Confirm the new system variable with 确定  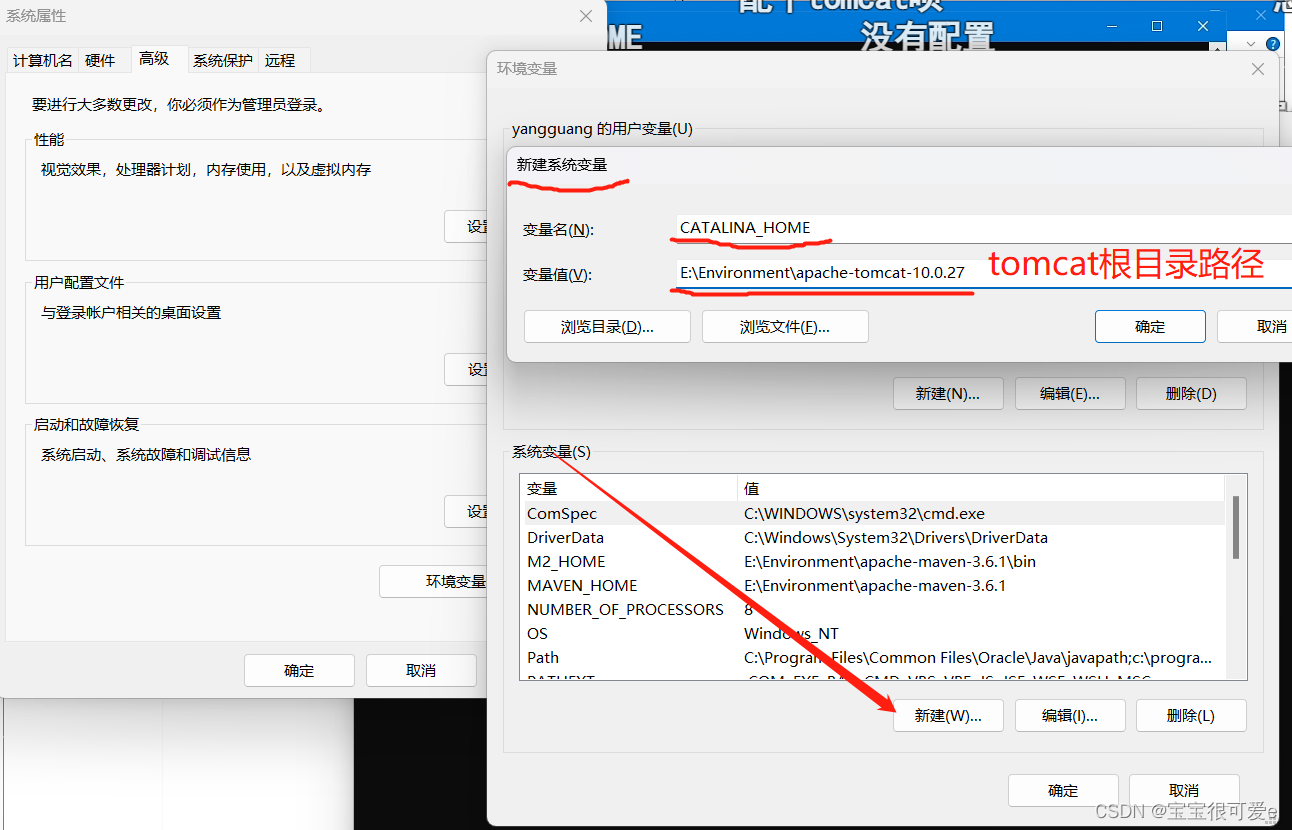1150,327
